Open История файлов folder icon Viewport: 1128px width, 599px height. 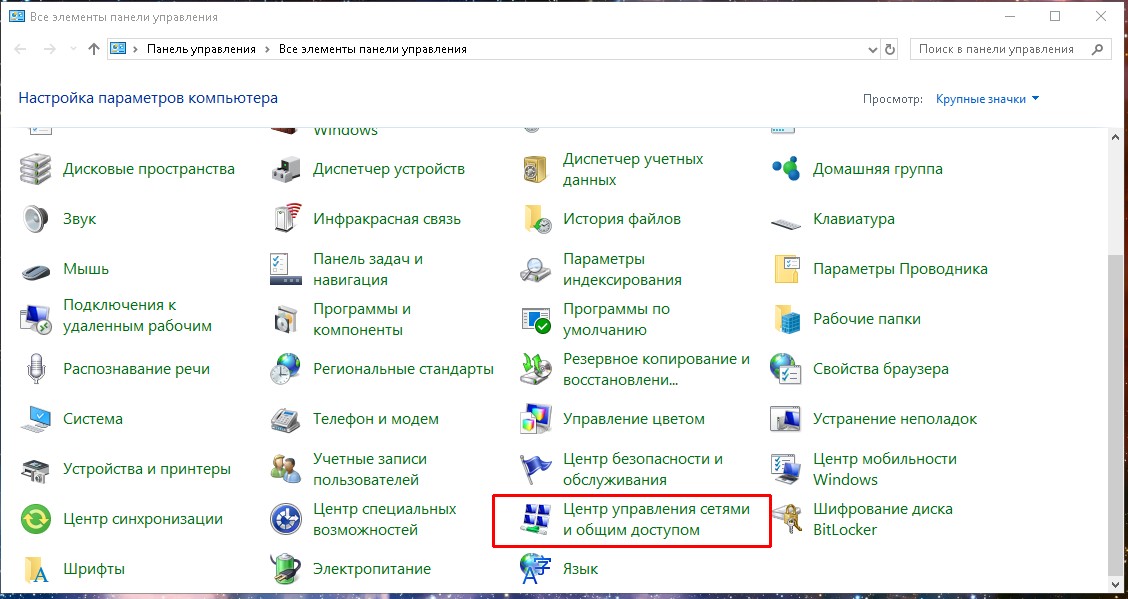pos(535,219)
